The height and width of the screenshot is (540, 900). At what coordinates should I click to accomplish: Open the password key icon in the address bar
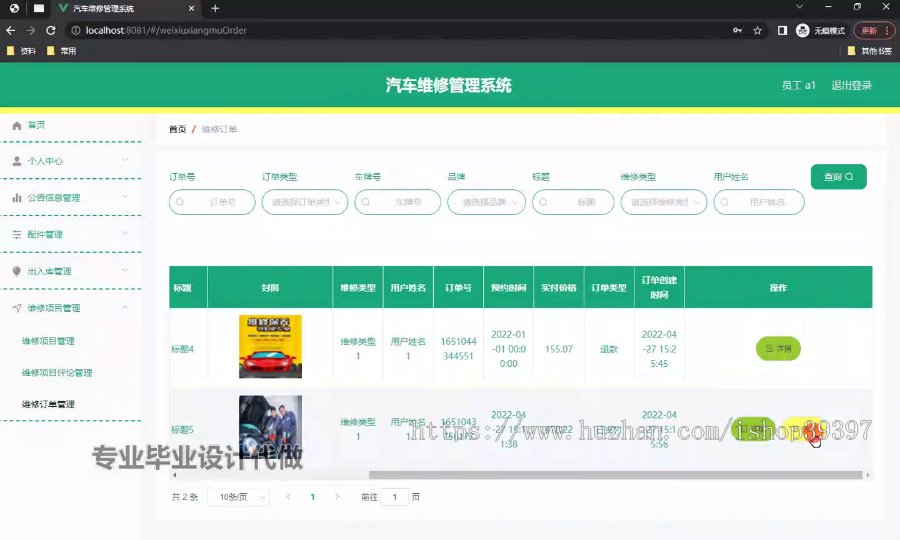pos(738,30)
